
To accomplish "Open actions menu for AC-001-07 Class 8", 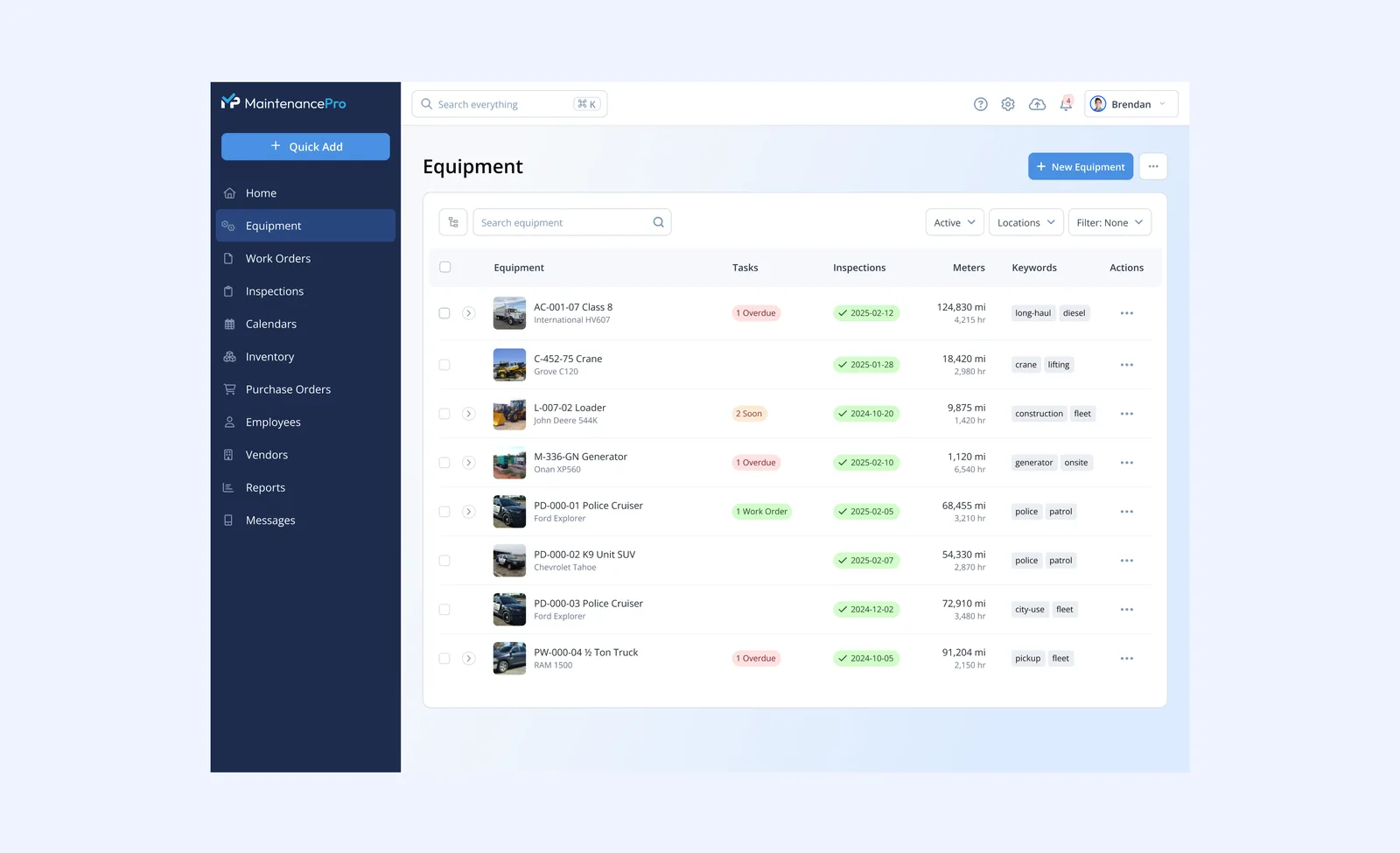I will 1127,313.
